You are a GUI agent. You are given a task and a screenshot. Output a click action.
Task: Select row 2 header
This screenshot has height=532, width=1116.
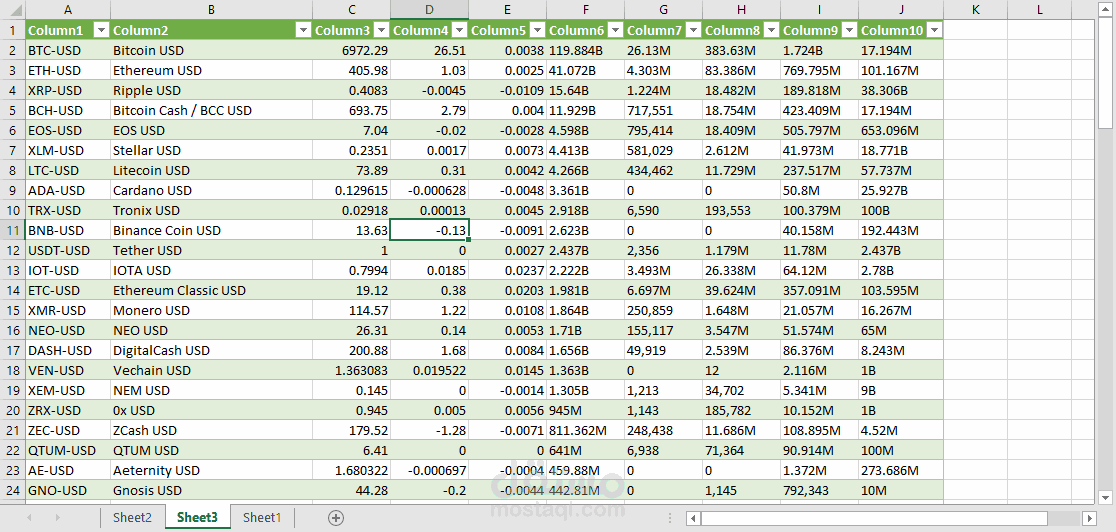click(x=12, y=51)
